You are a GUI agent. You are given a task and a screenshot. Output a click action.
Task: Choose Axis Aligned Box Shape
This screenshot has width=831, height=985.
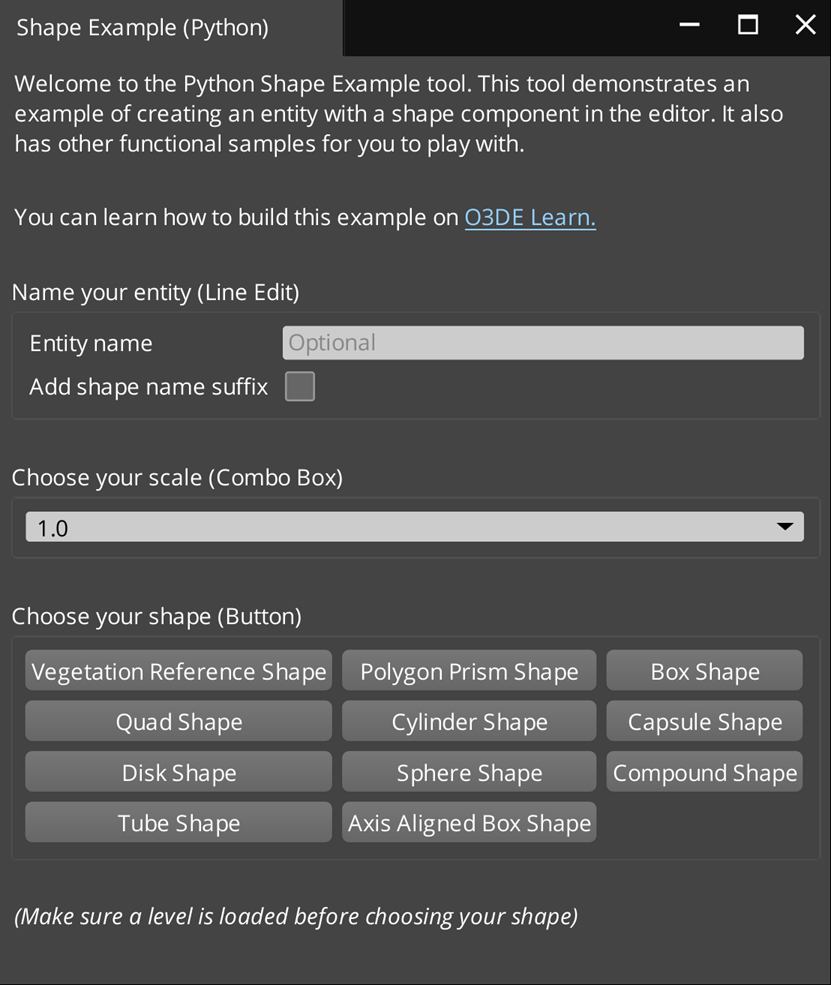(x=469, y=823)
